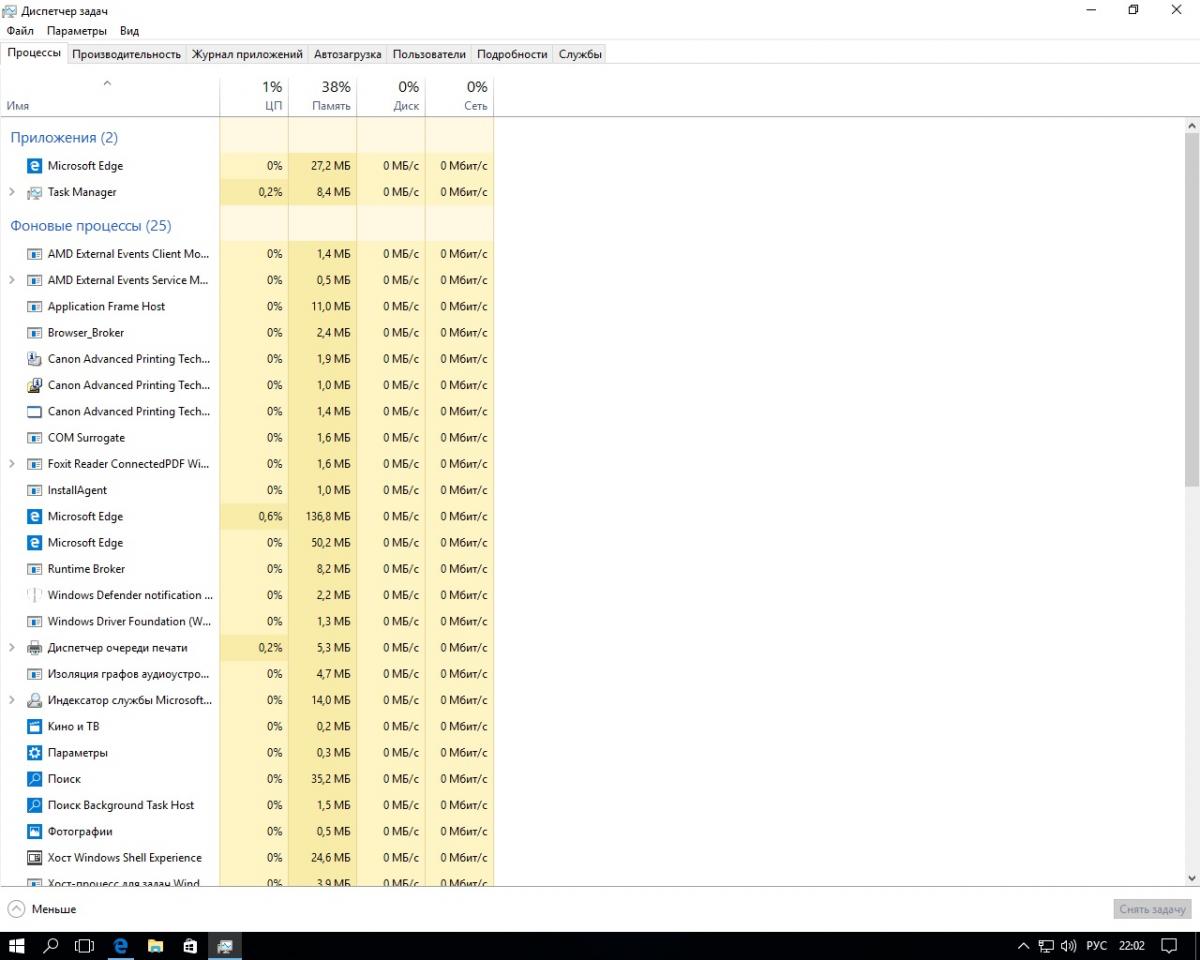Launch Edge from the taskbar

point(121,945)
